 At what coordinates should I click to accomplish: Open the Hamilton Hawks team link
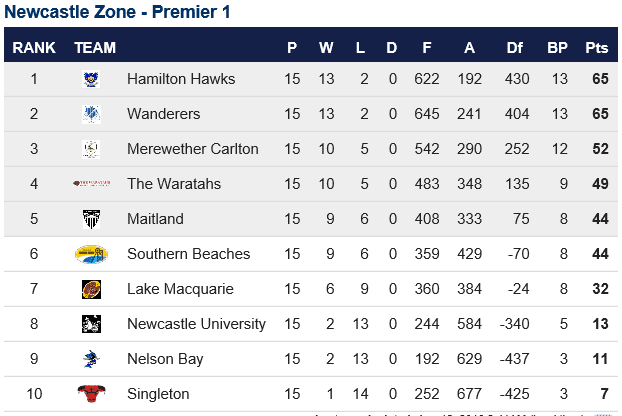(x=181, y=79)
